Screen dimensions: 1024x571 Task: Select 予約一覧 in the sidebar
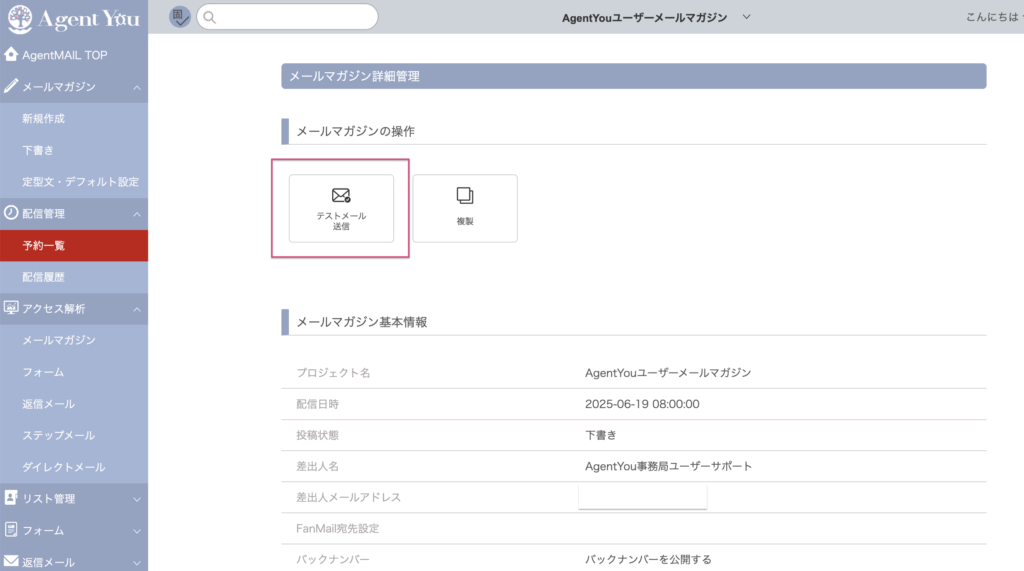pyautogui.click(x=74, y=246)
